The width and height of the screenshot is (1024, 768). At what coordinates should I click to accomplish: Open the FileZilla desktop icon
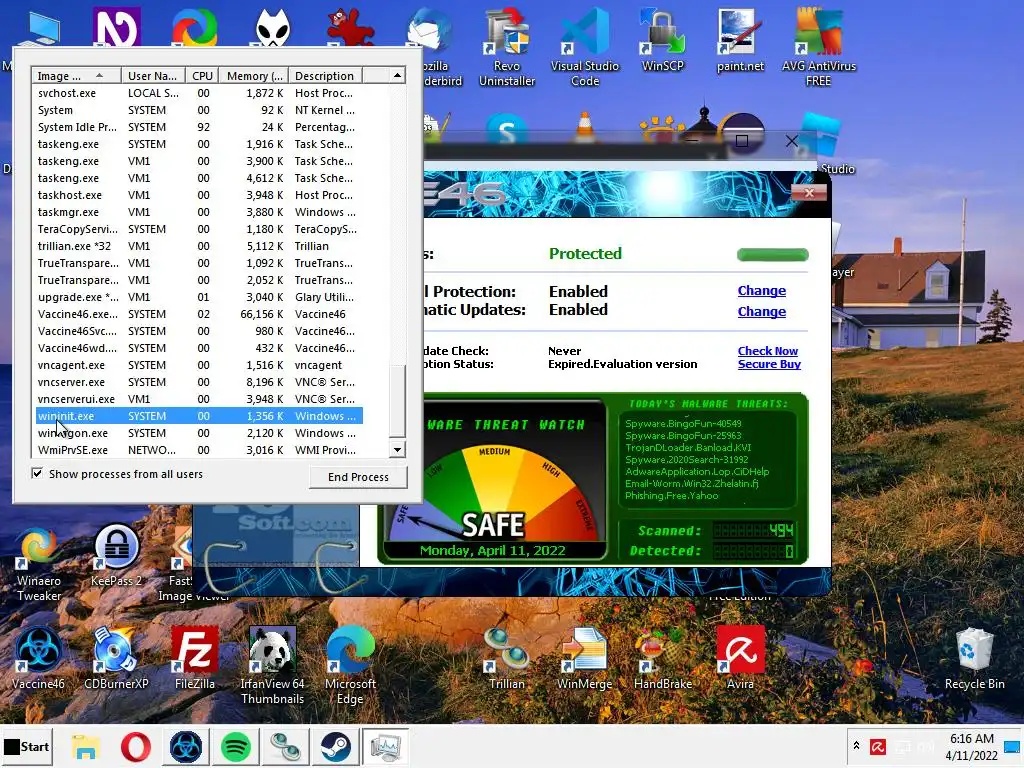pos(195,658)
